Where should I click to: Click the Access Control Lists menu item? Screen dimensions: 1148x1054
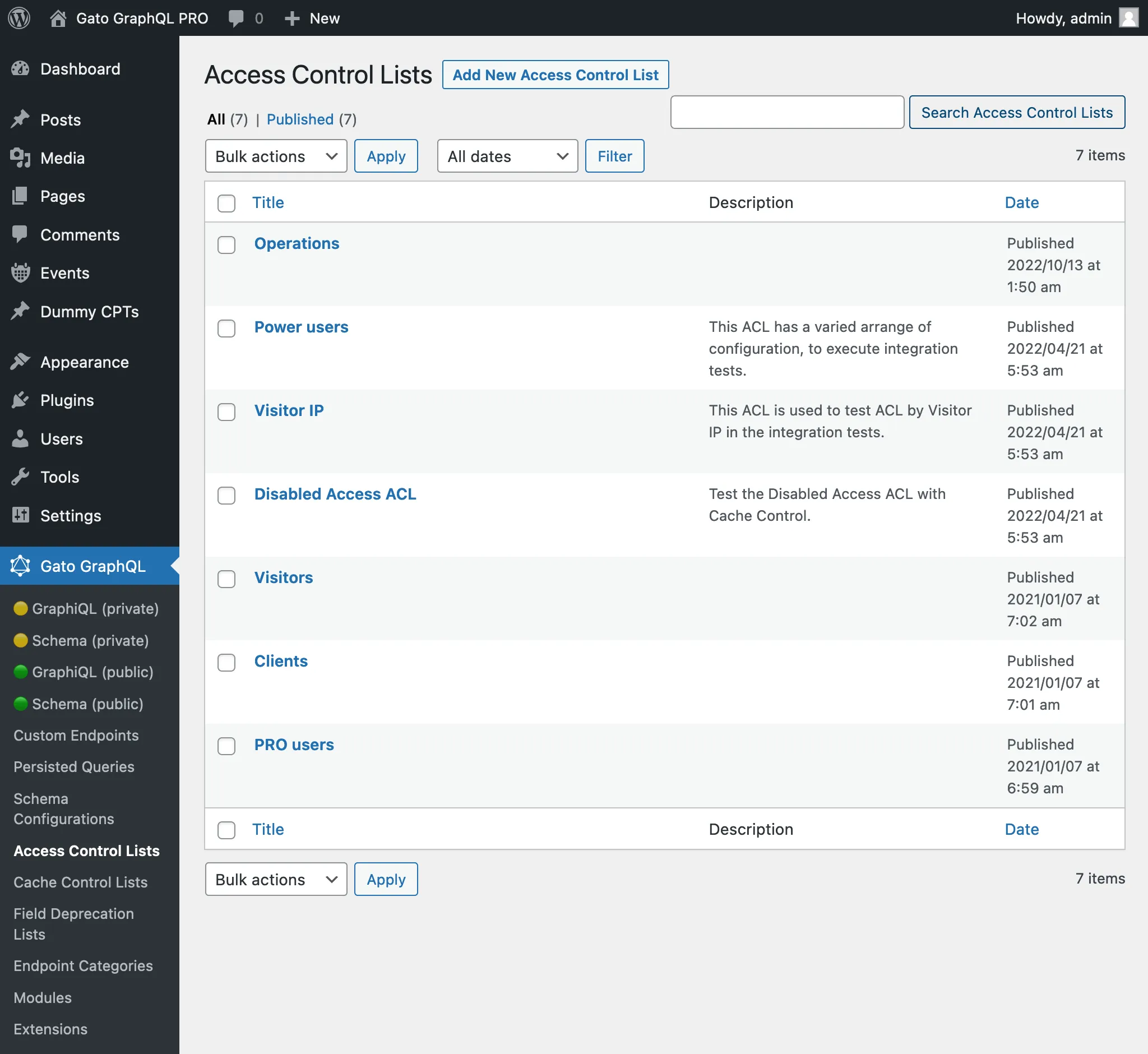[87, 850]
